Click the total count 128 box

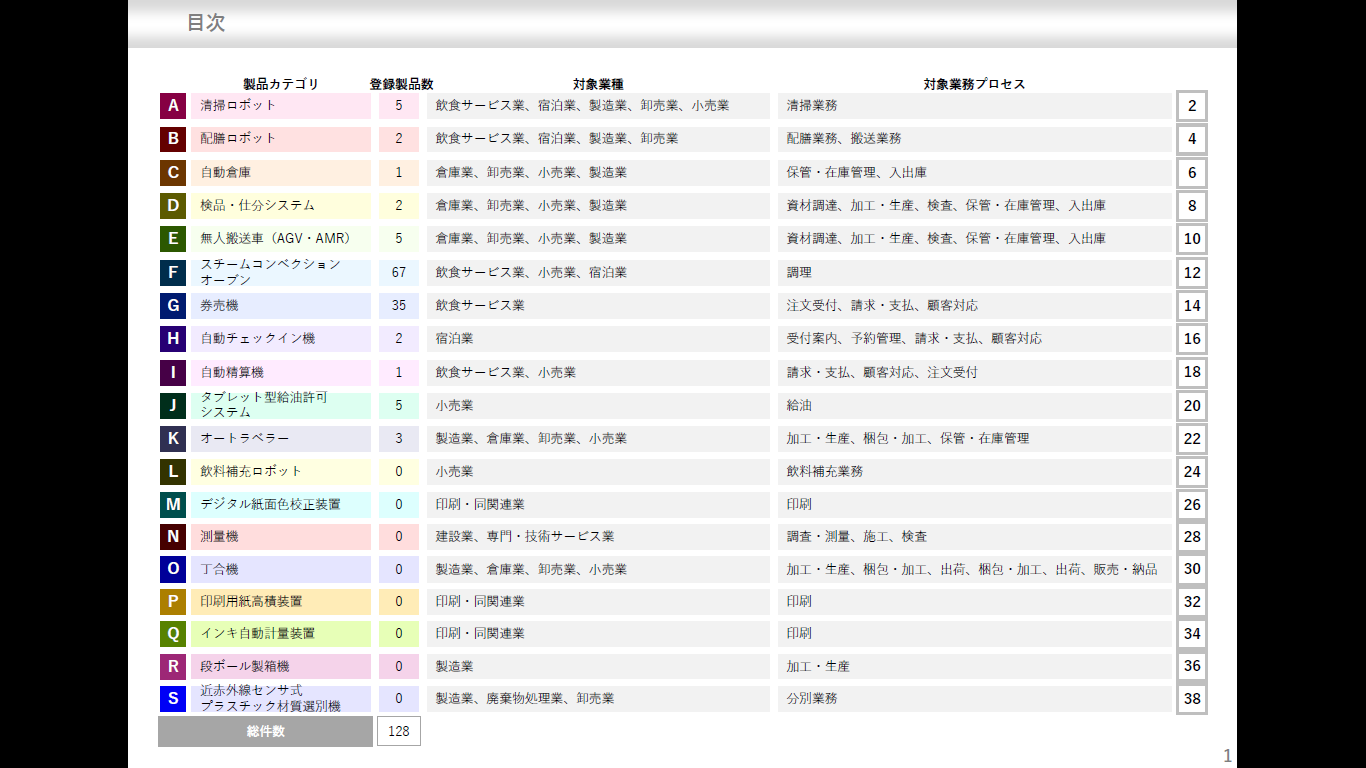[399, 731]
